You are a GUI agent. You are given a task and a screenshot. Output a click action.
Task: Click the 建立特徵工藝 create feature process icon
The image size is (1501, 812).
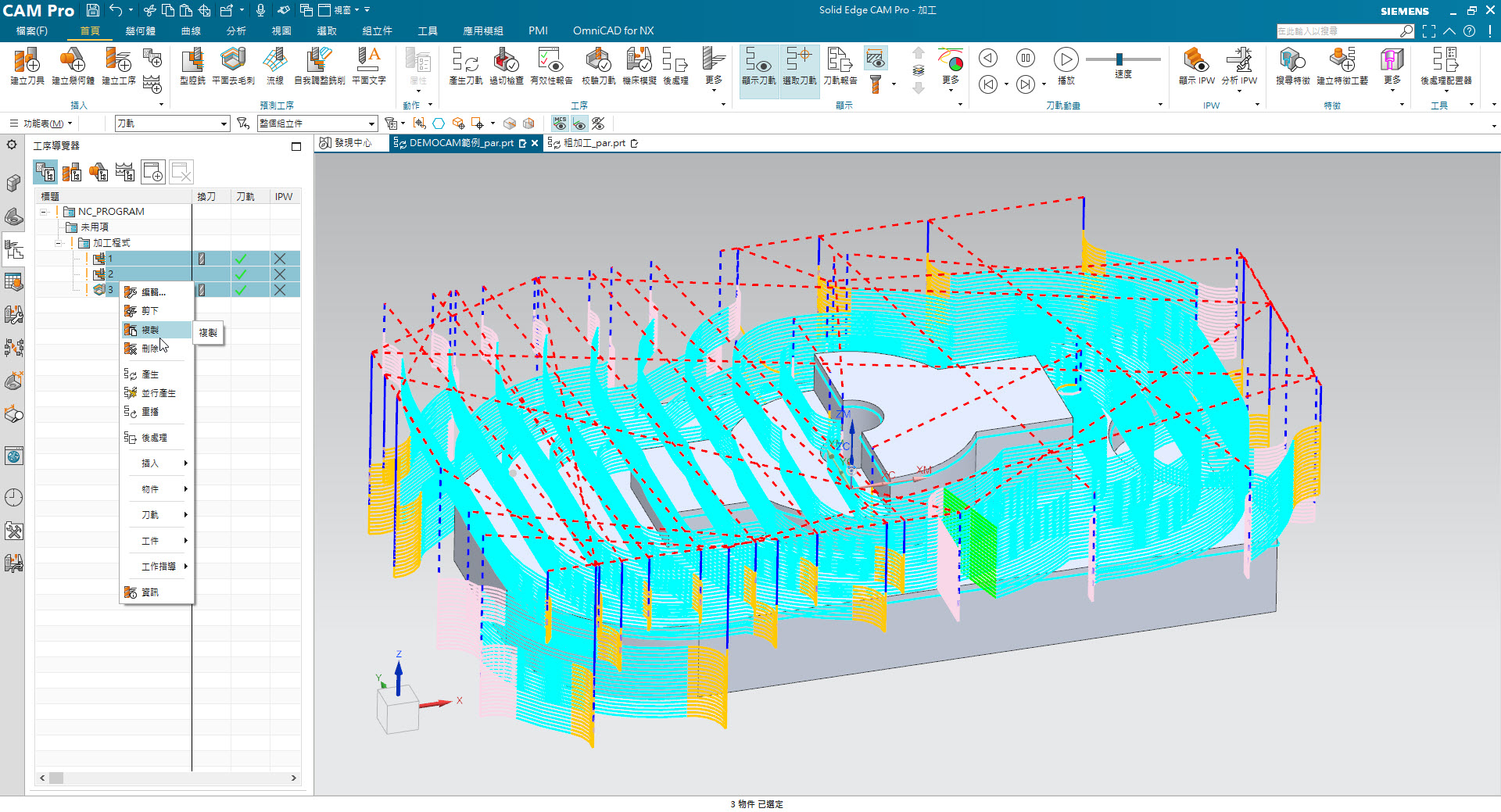[1342, 66]
